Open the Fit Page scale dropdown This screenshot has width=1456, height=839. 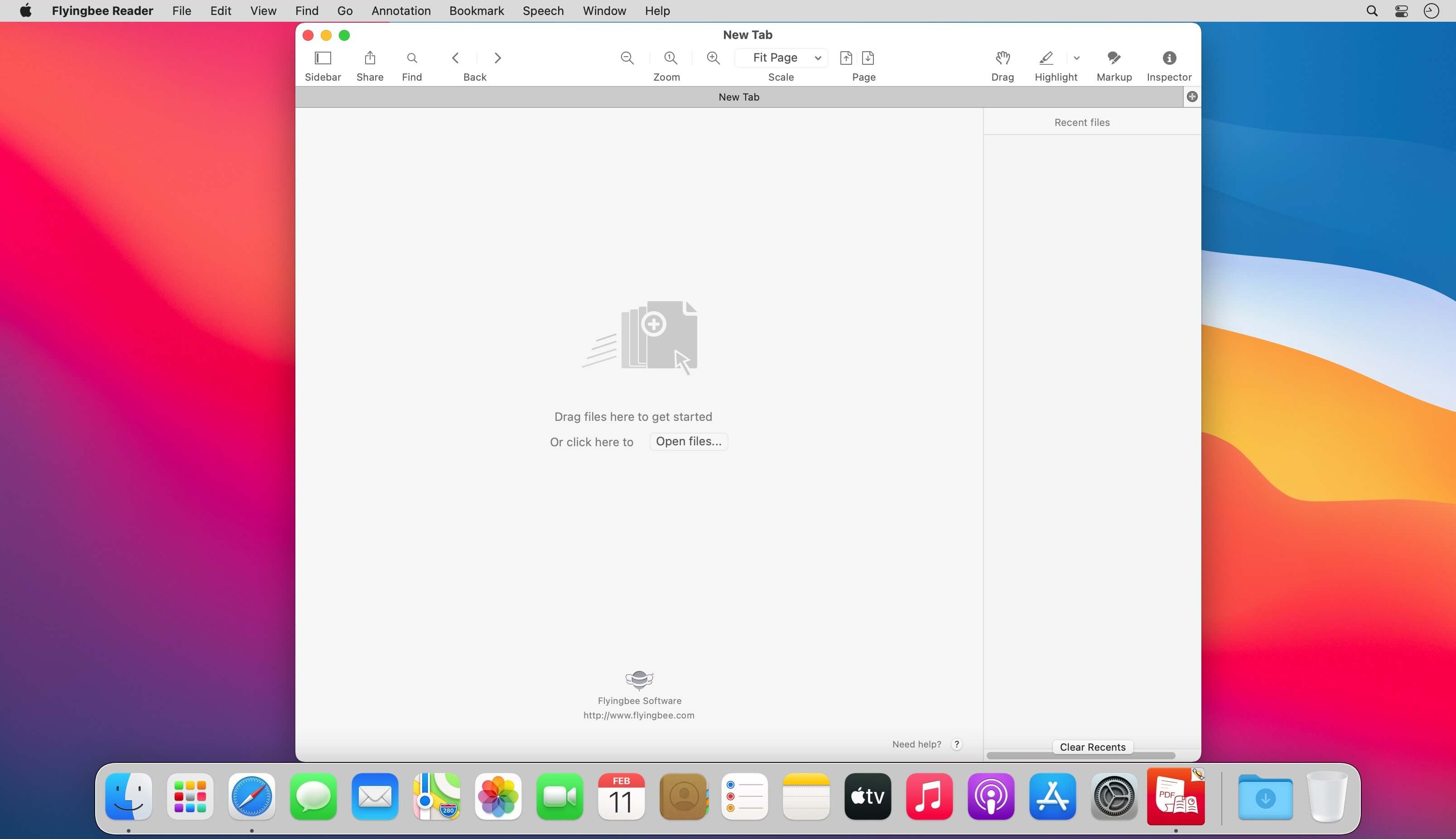pyautogui.click(x=781, y=58)
